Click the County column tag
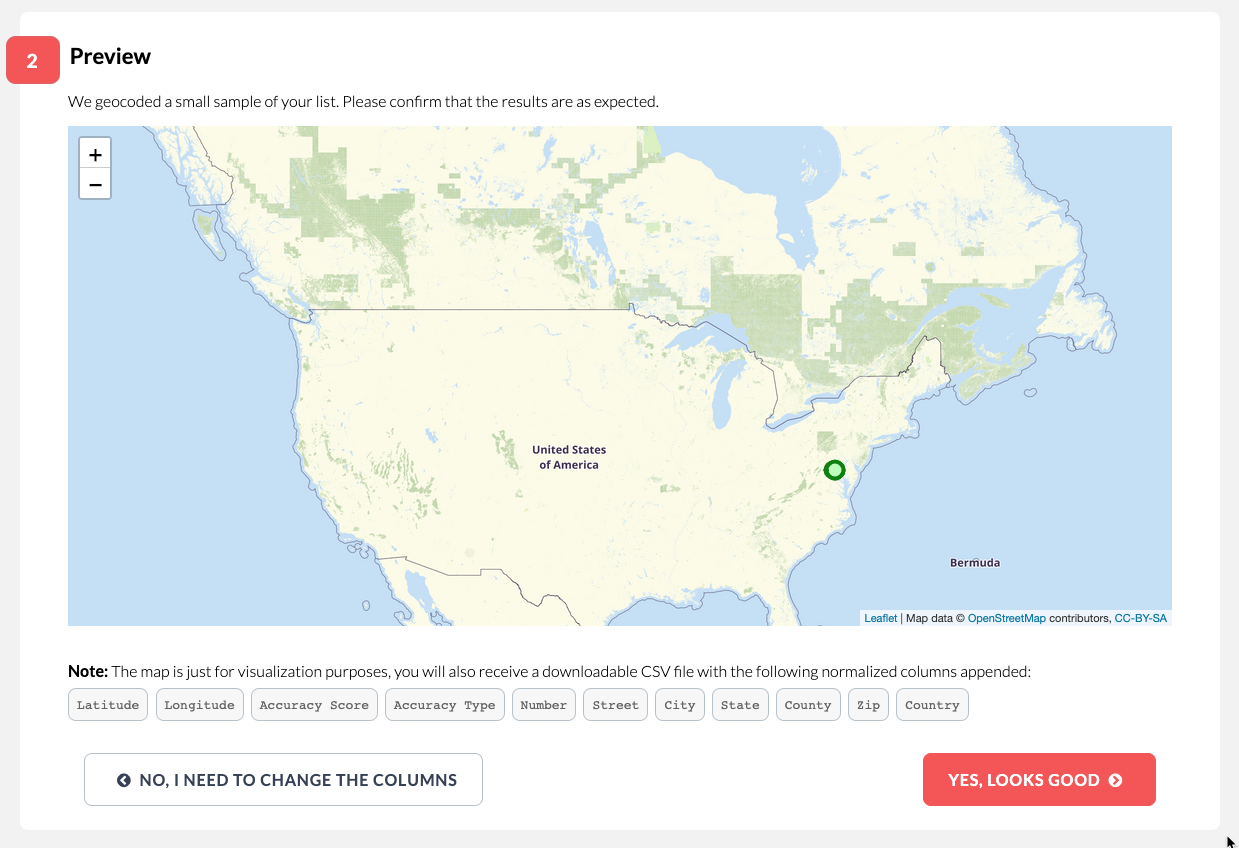The height and width of the screenshot is (848, 1239). coord(808,705)
